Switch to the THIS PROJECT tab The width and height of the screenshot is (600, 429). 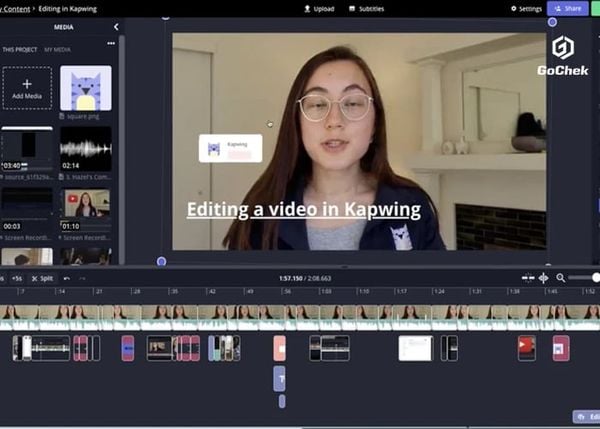pos(20,50)
